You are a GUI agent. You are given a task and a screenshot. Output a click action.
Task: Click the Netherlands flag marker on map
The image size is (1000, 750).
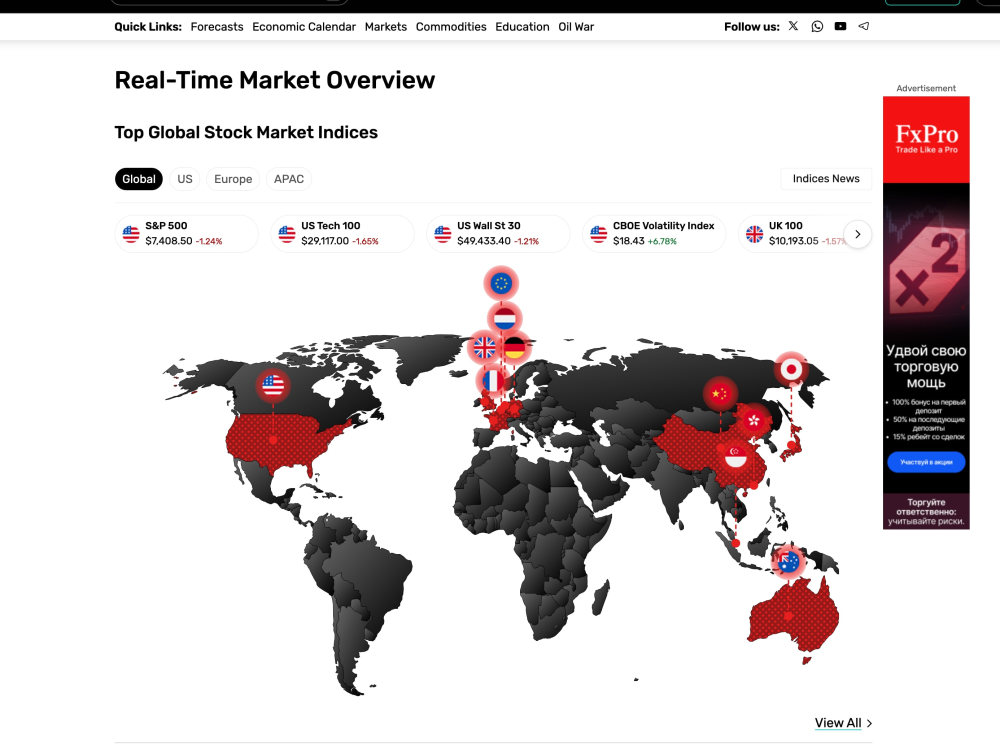(x=505, y=318)
